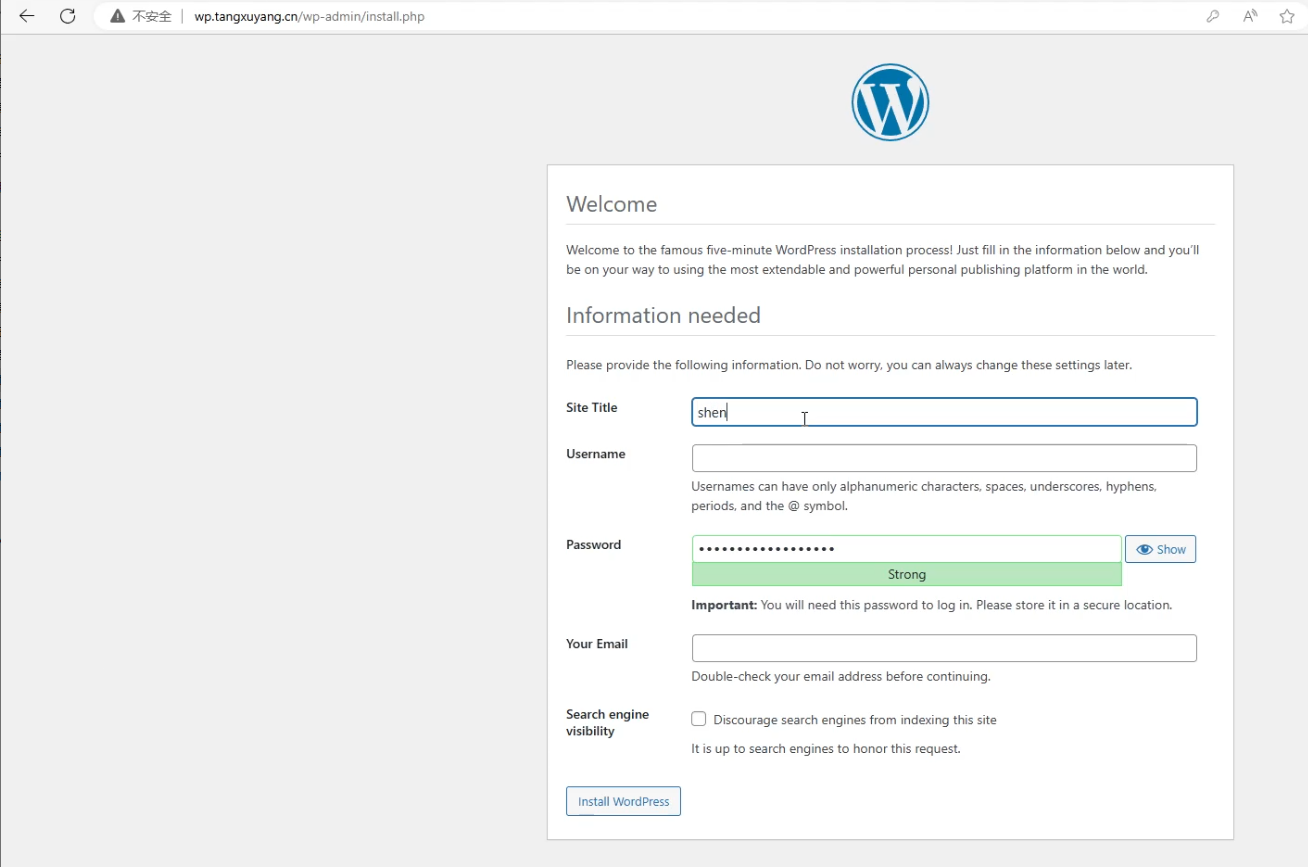Viewport: 1308px width, 867px height.
Task: Click the Site Title label
Action: [592, 407]
